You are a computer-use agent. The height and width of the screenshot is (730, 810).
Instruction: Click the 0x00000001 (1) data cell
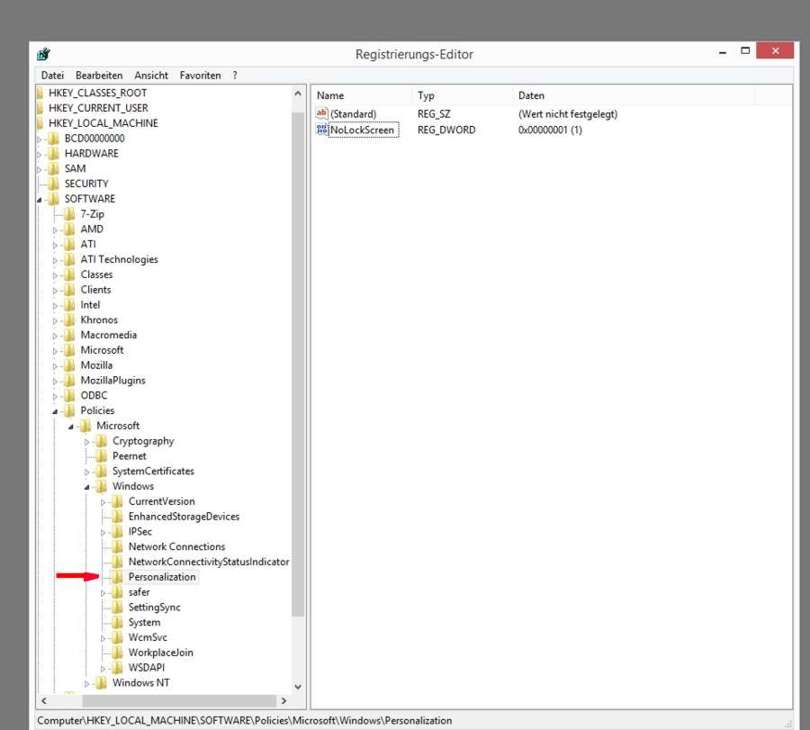[x=550, y=130]
